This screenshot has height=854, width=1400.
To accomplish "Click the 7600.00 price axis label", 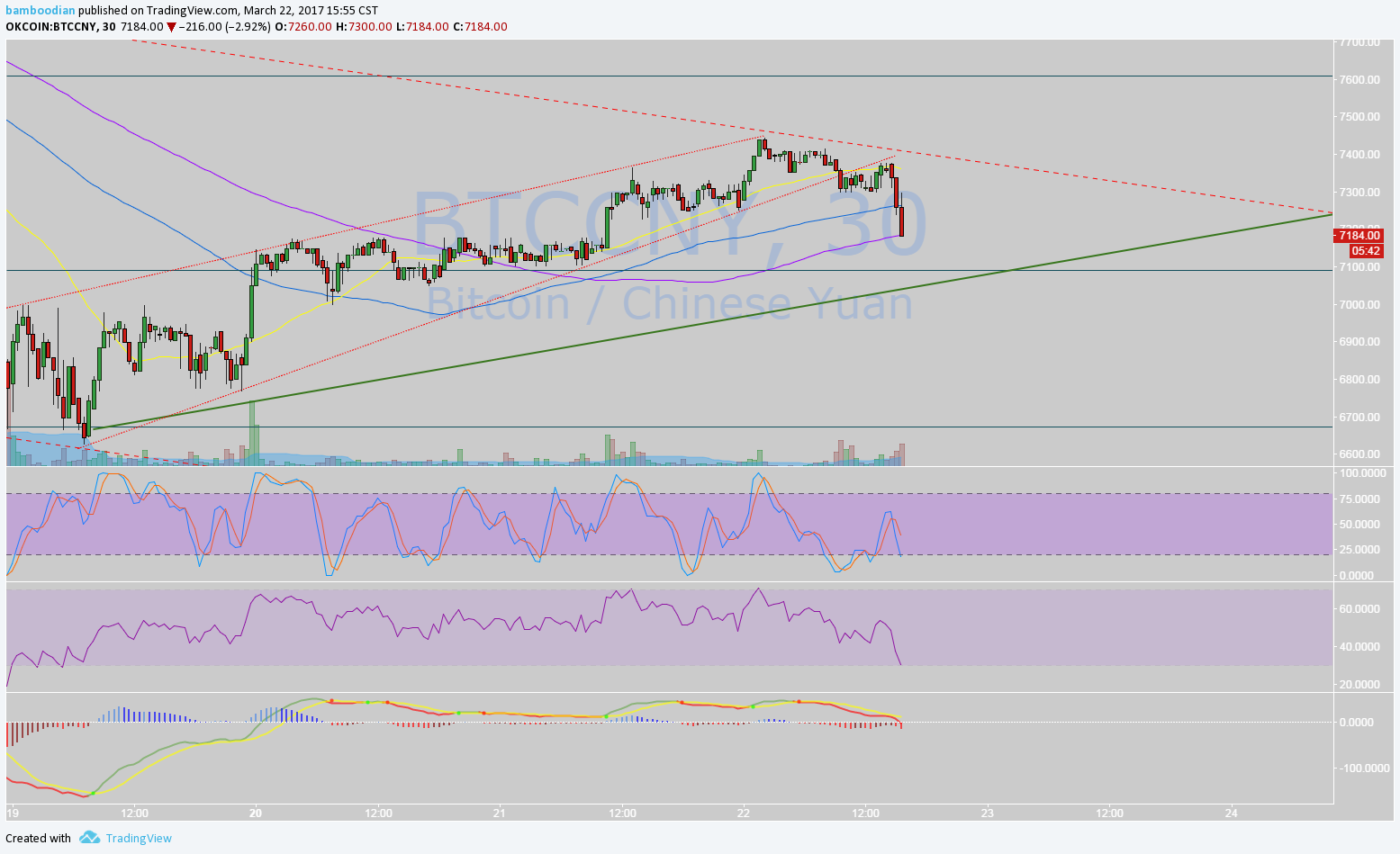I will 1359,79.
